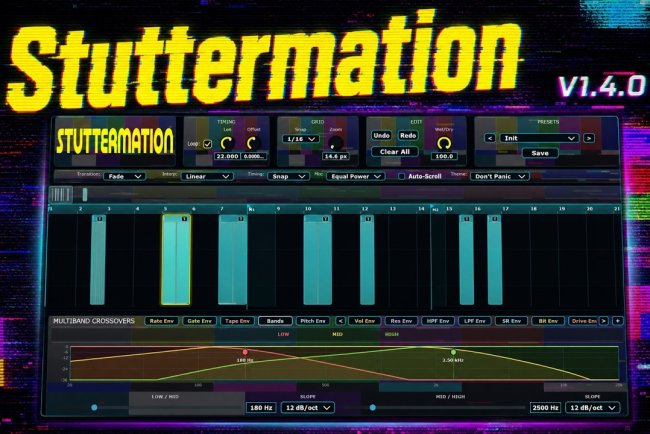Click the Low/Mid crossover slider handle
Viewport: 650px width, 434px height.
pos(95,407)
